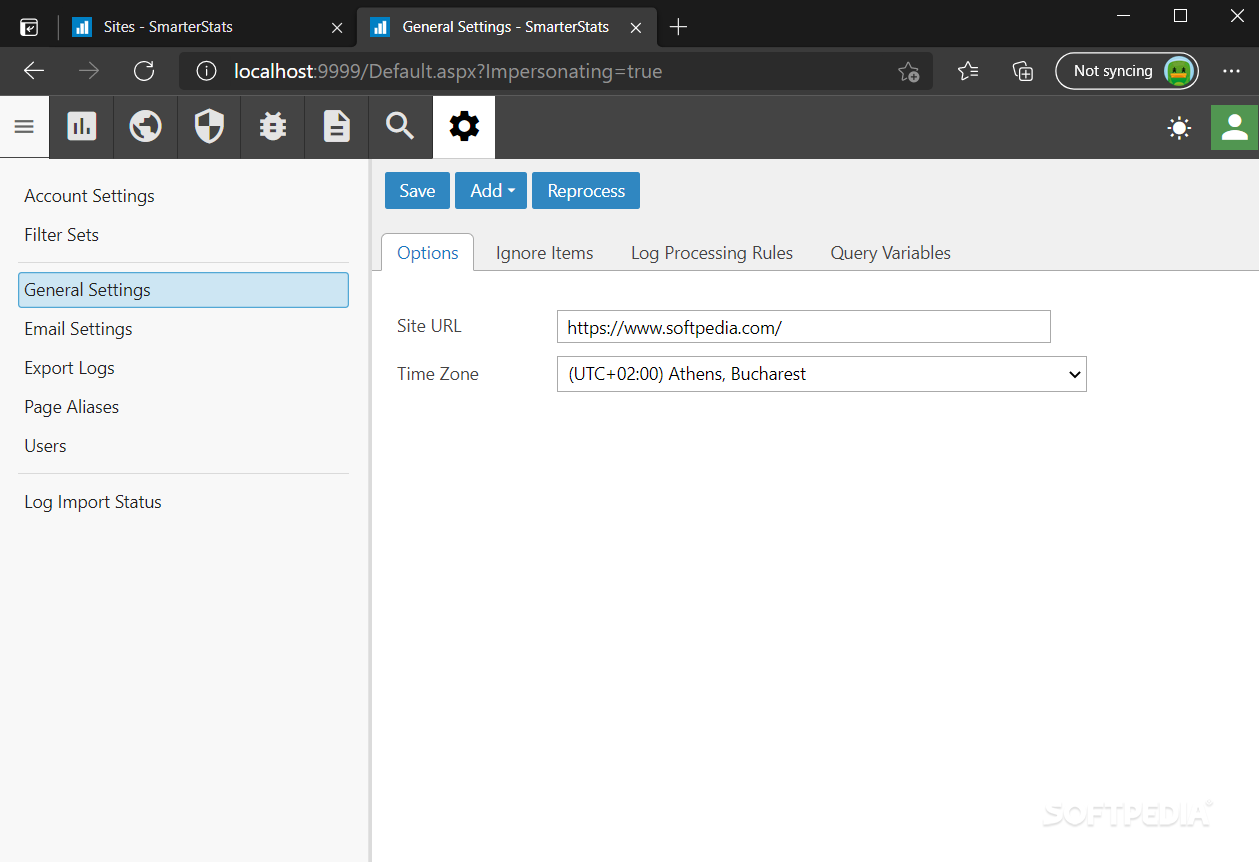Click the browser address bar URL
1259x862 pixels.
point(448,71)
